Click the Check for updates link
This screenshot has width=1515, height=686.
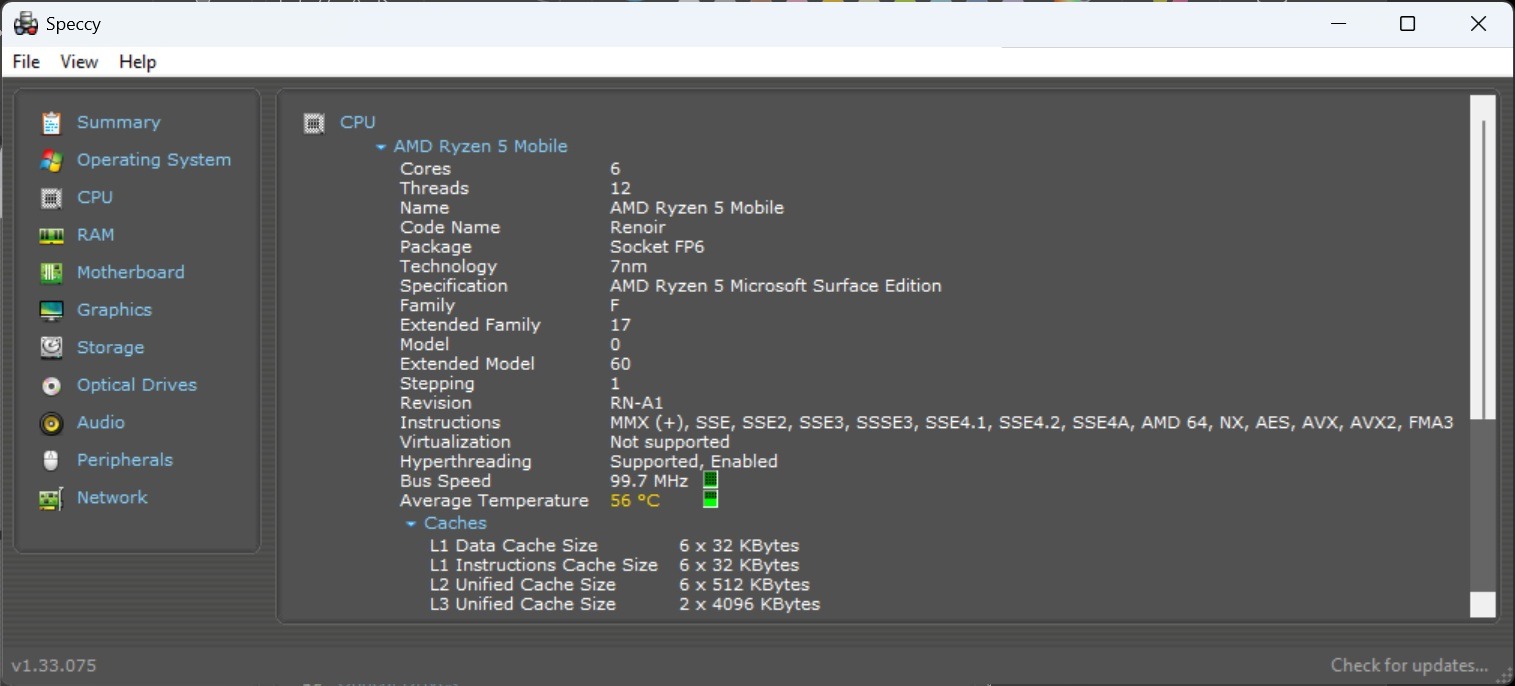point(1408,665)
